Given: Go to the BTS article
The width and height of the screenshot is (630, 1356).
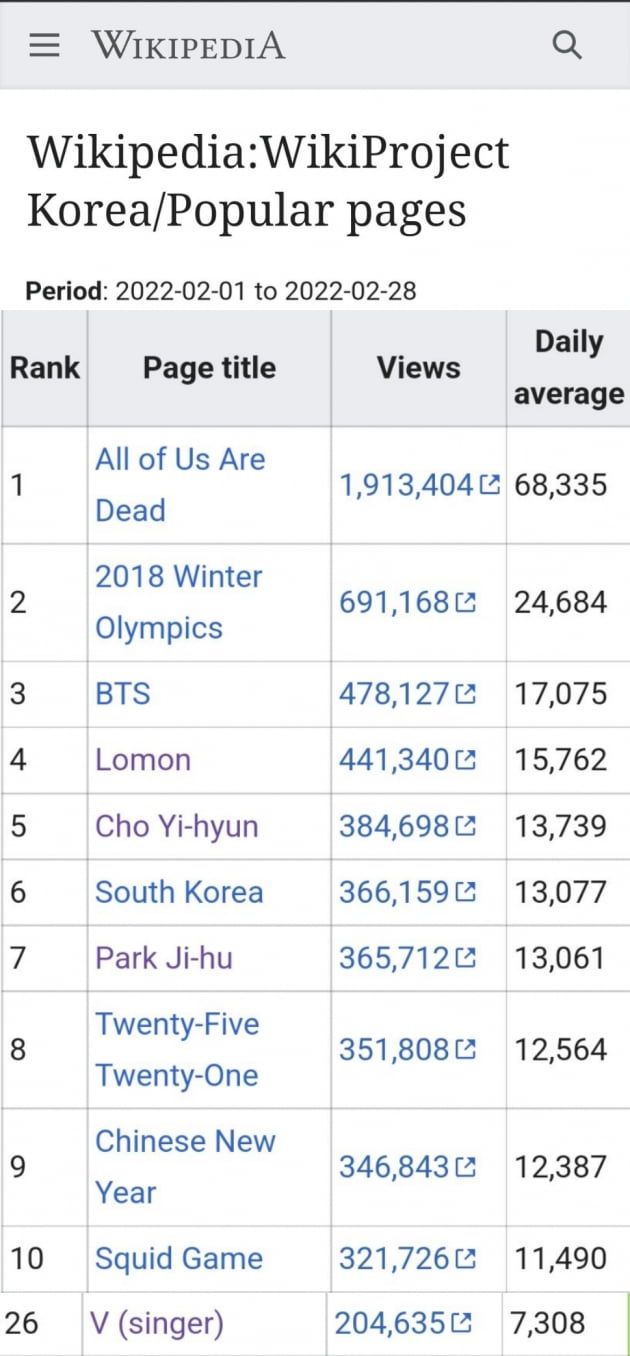Looking at the screenshot, I should pos(123,694).
